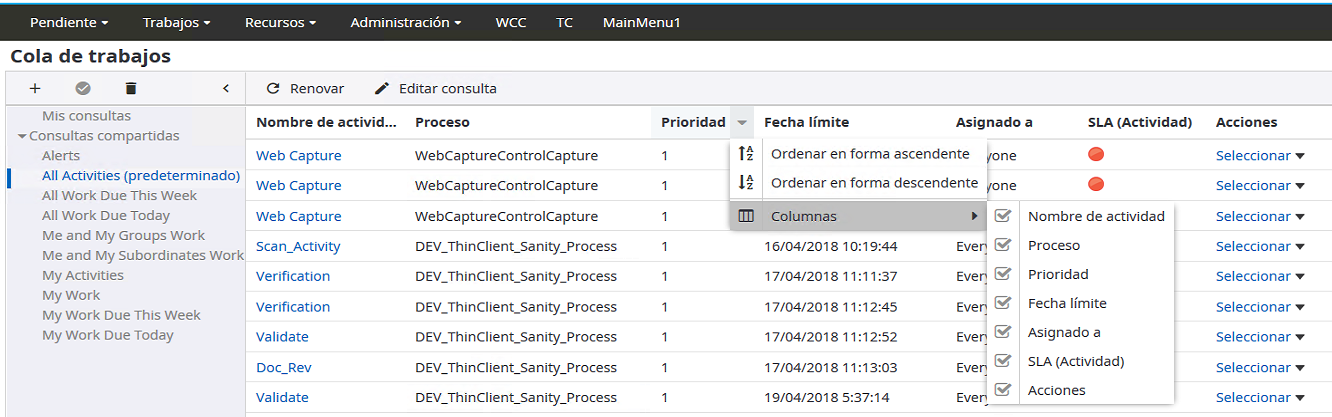Image resolution: width=1332 pixels, height=417 pixels.
Task: Select the My Work Due Today query
Action: pos(107,335)
